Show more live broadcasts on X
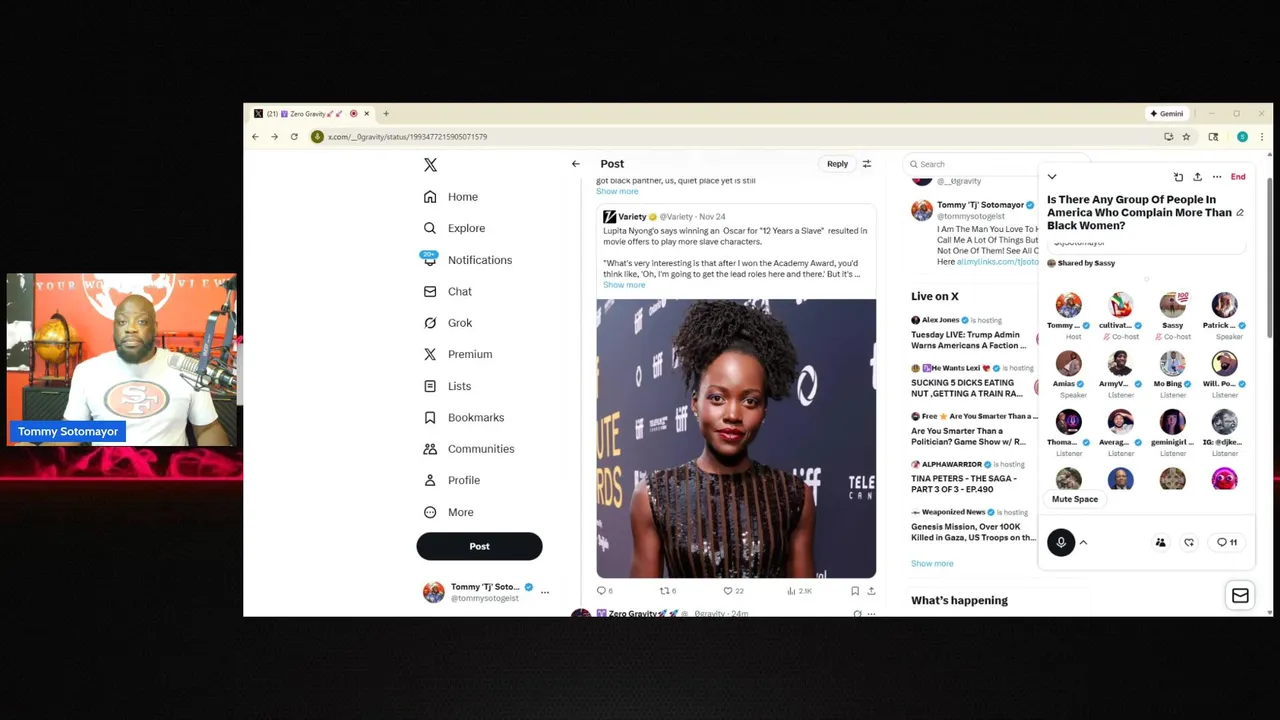Viewport: 1280px width, 720px height. pos(932,564)
